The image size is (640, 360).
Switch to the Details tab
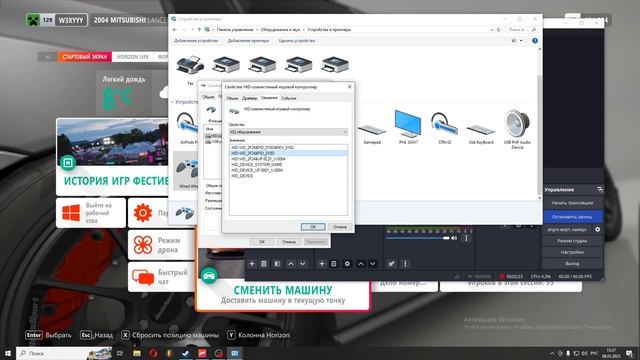pos(269,98)
